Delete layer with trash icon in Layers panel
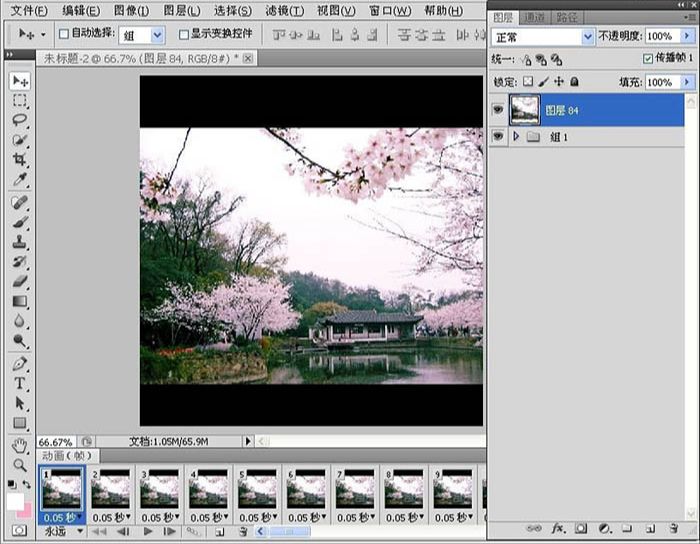 point(674,529)
